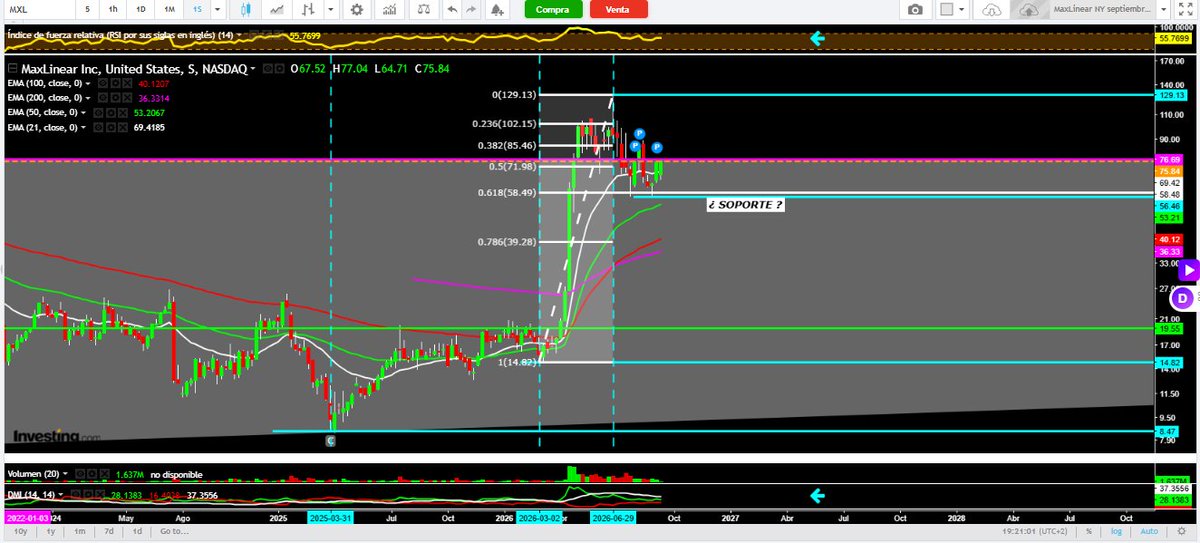Viewport: 1200px width, 543px height.
Task: Hide the MaxLinear Inc main series
Action: pos(267,69)
